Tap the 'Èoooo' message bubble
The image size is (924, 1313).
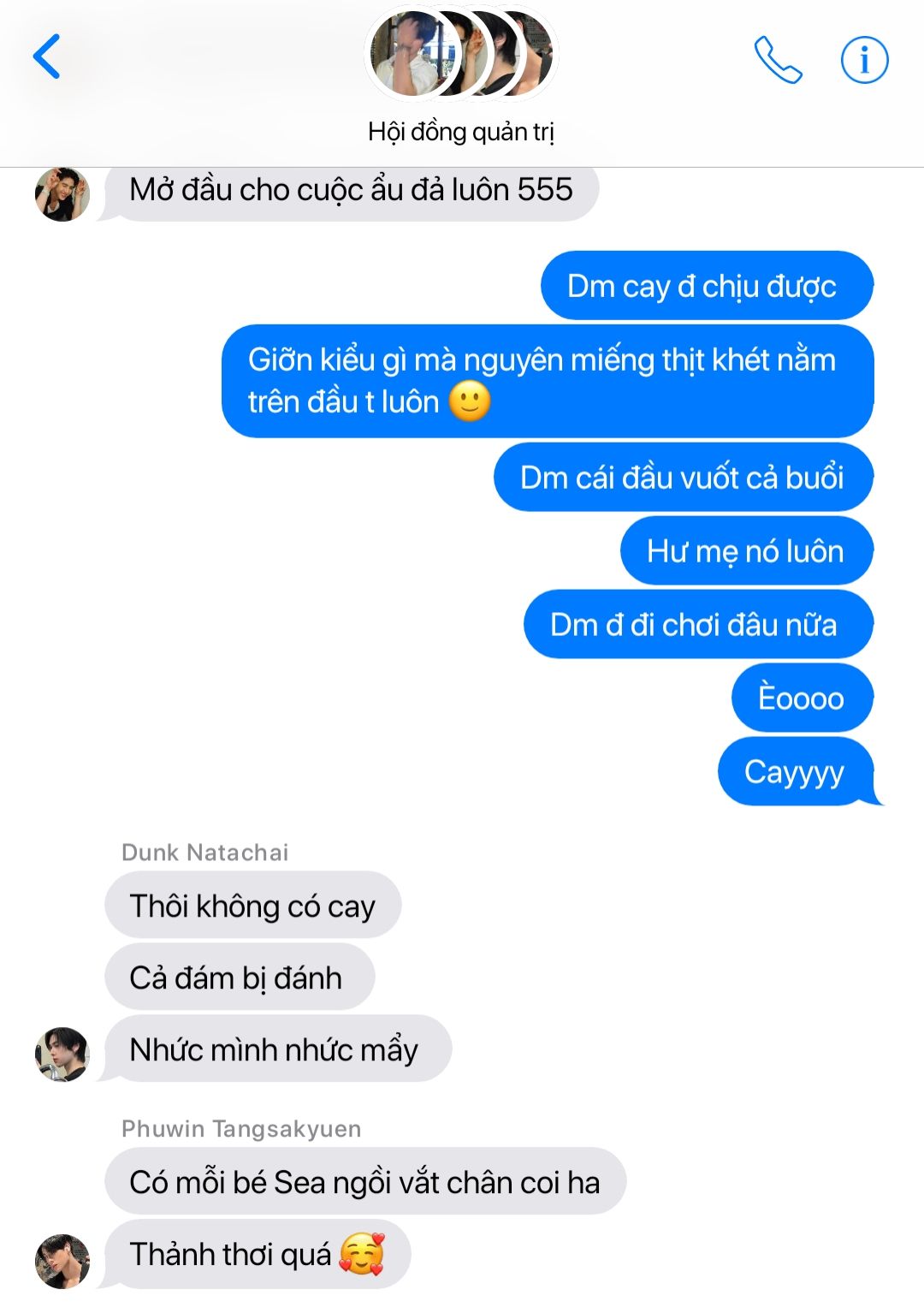coord(803,698)
